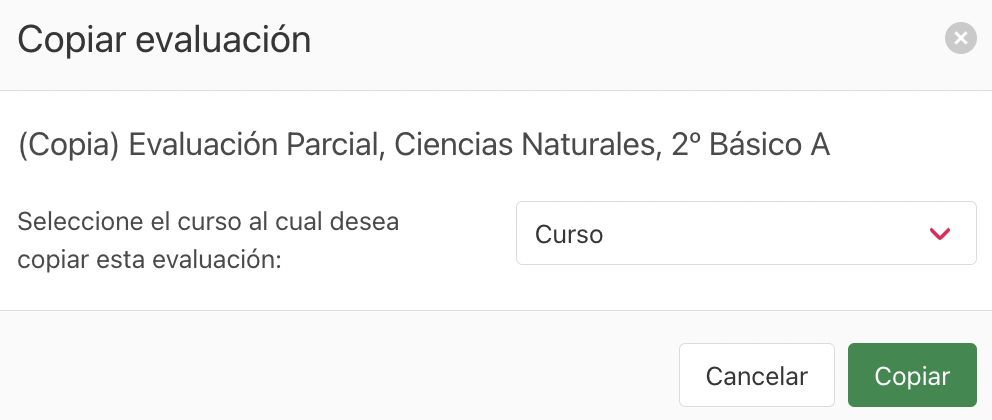Image resolution: width=992 pixels, height=420 pixels.
Task: Abort the copy using Cancelar
Action: tap(757, 375)
